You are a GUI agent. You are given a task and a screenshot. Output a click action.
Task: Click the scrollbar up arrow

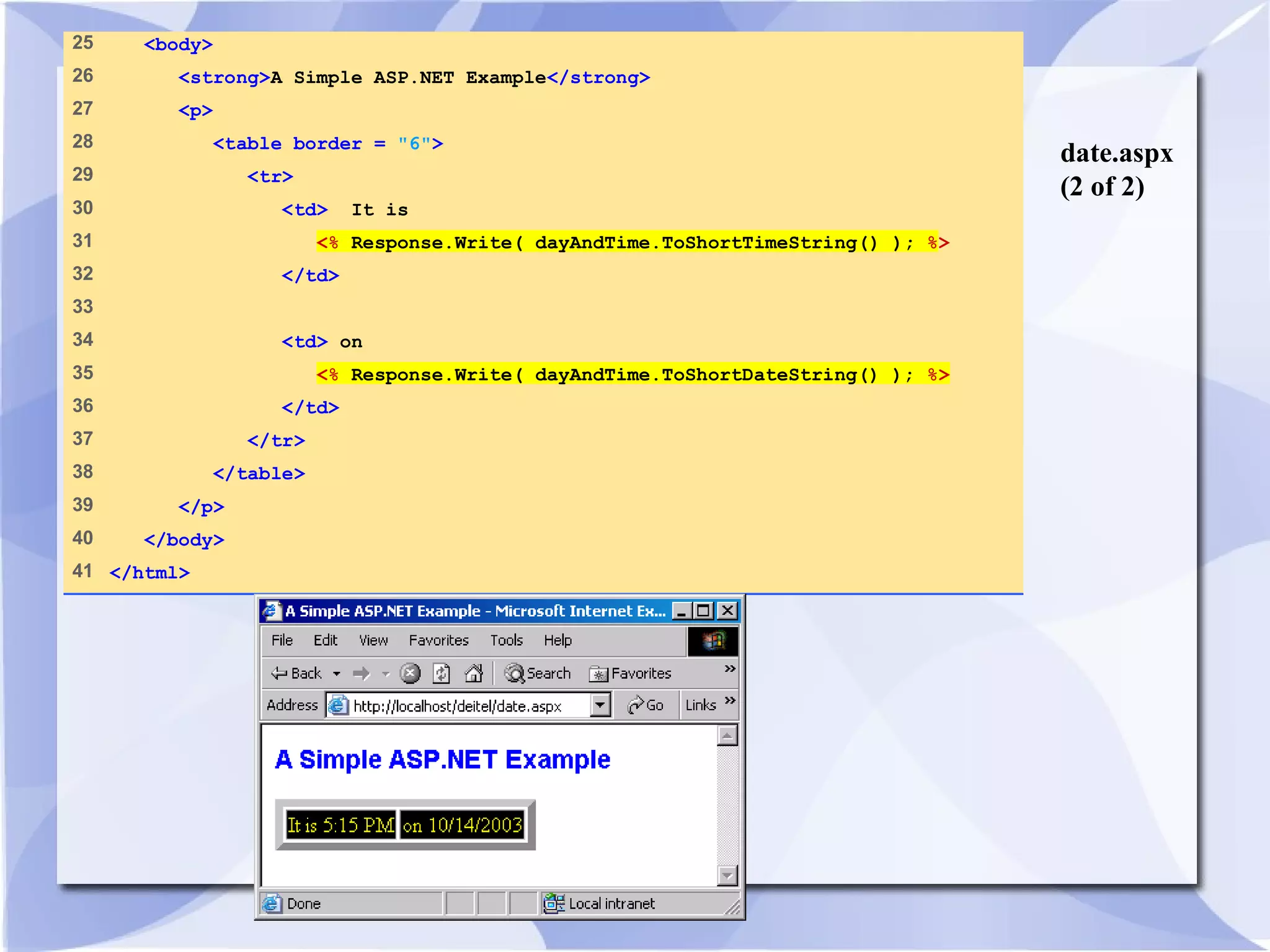pos(727,736)
